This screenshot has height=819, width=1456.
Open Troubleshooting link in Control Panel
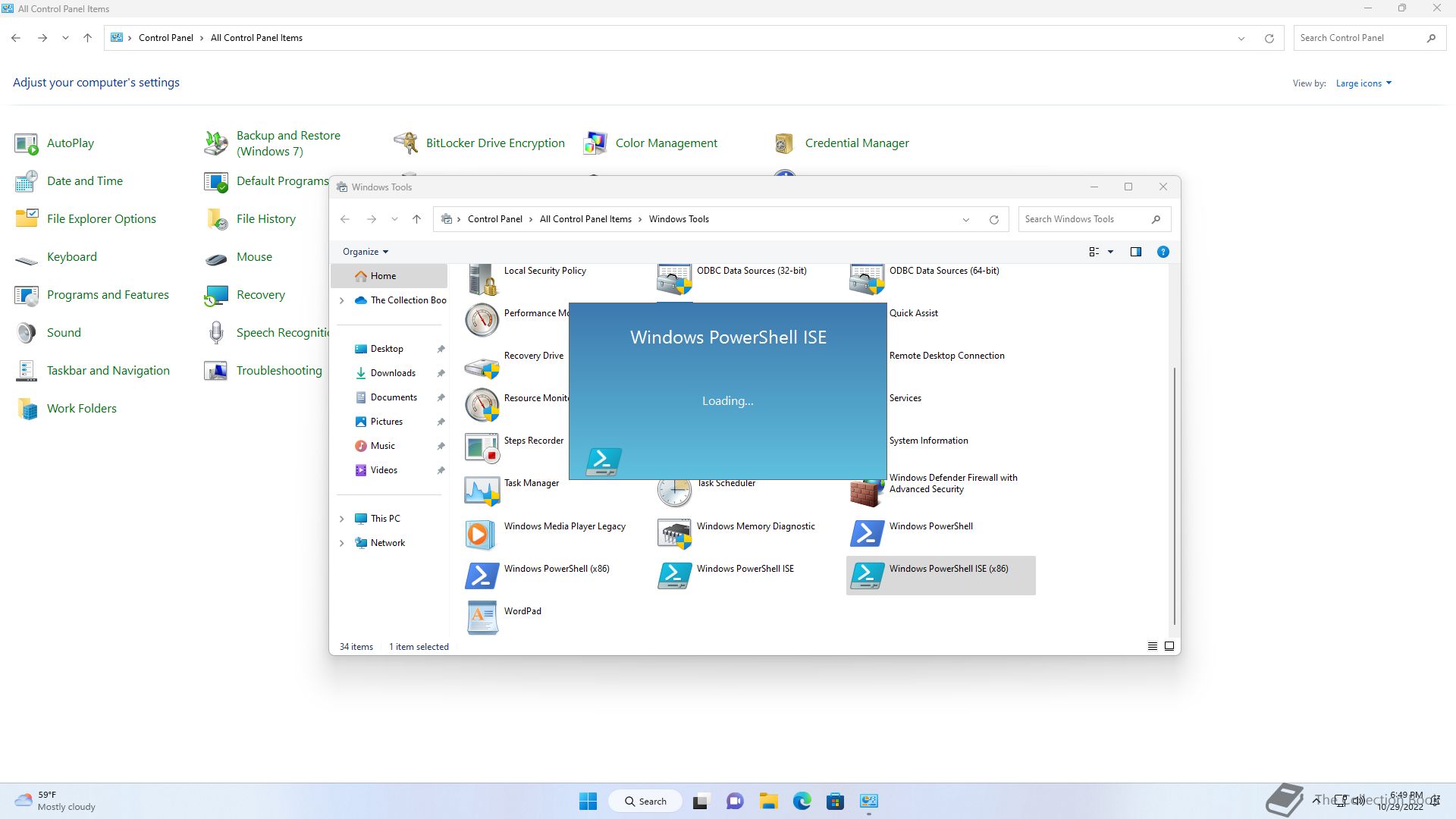pos(279,371)
